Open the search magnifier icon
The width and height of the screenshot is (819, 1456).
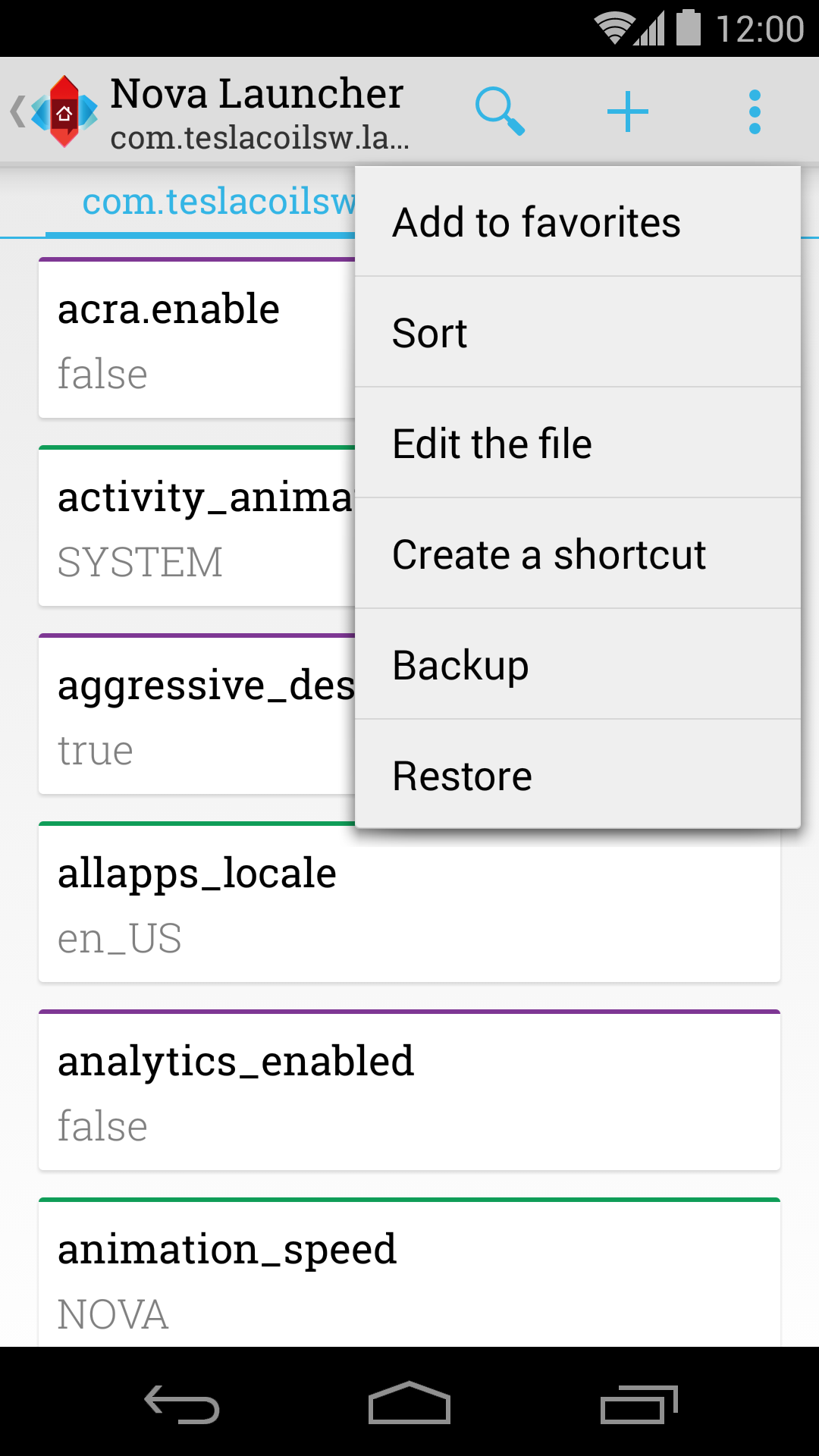coord(500,111)
